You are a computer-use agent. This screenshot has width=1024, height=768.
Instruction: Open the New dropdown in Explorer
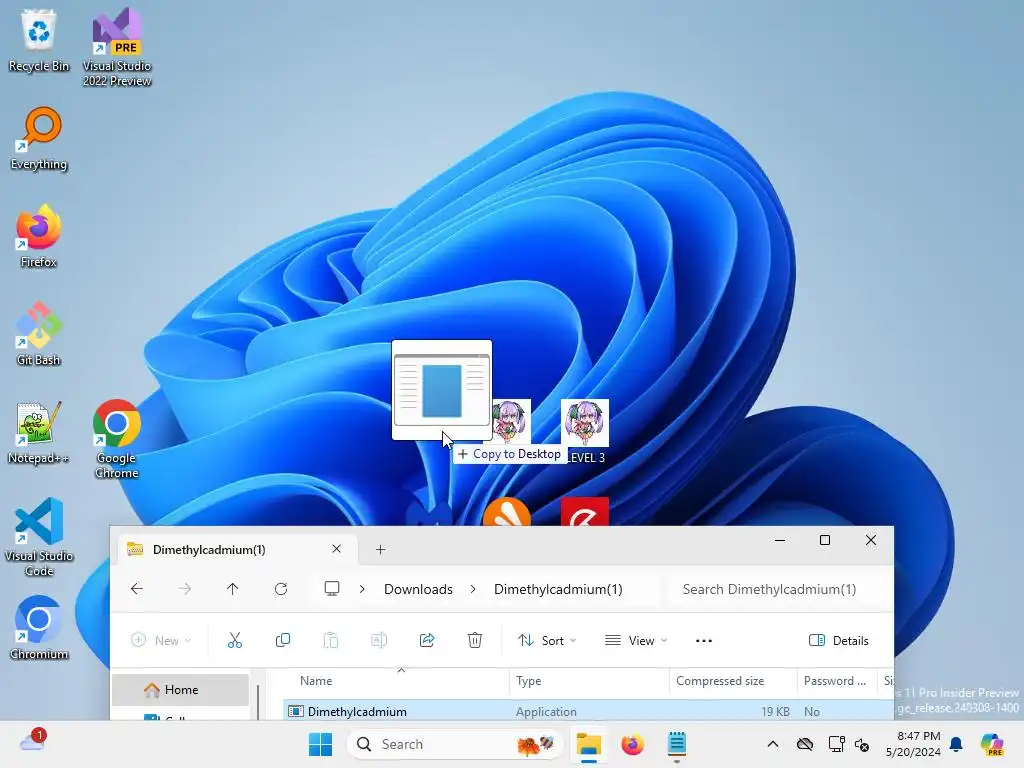pos(161,641)
